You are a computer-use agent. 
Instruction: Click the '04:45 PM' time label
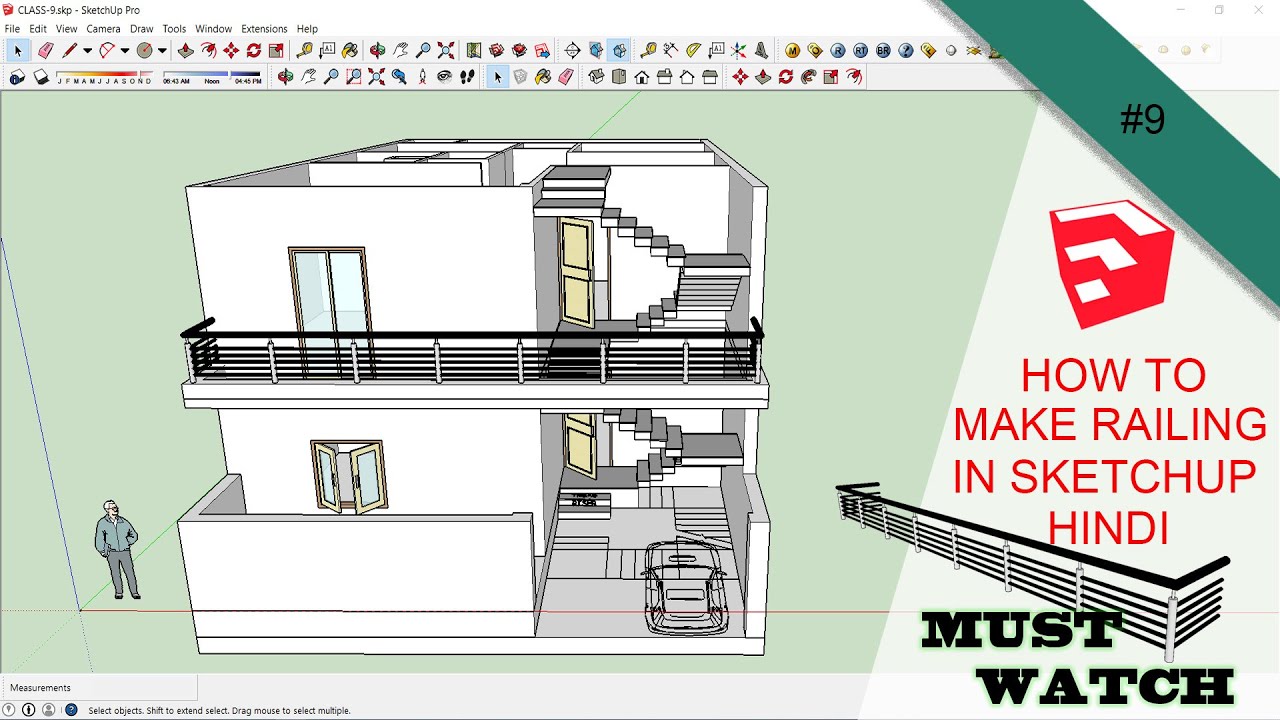tap(248, 81)
